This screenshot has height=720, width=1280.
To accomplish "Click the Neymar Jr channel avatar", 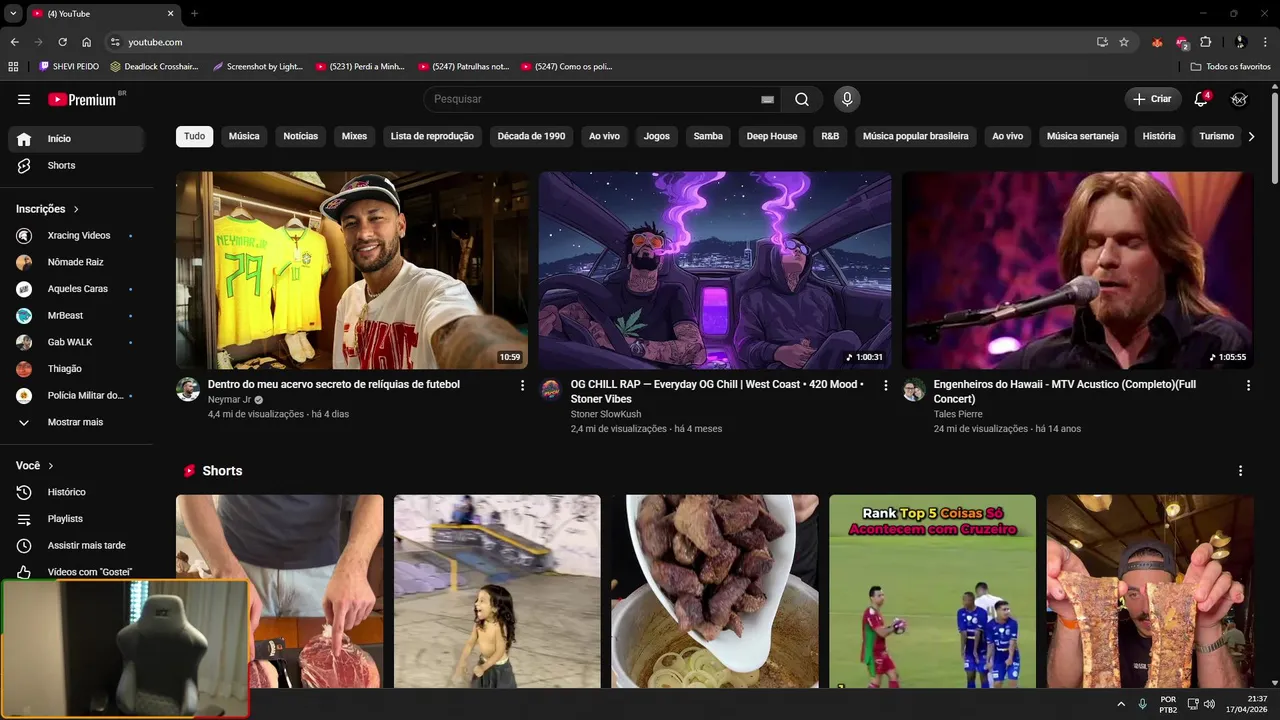I will pos(188,389).
